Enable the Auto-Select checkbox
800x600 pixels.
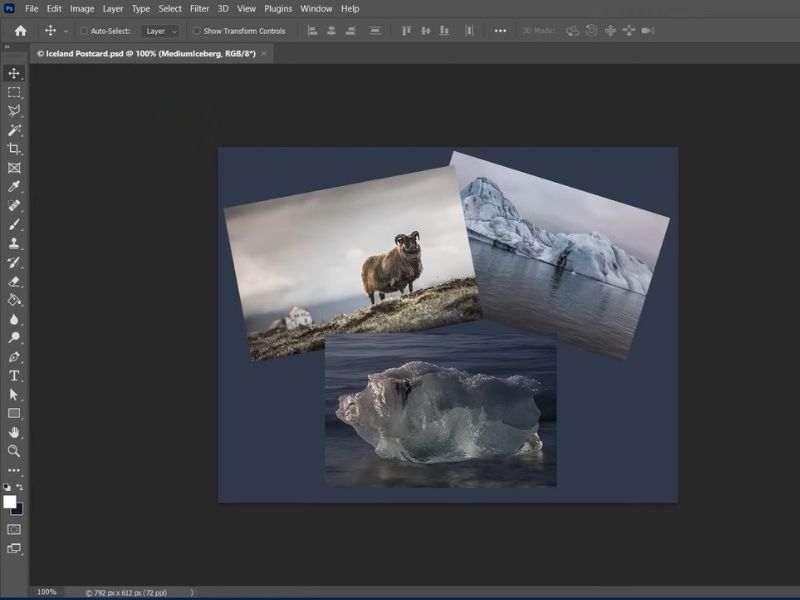84,31
